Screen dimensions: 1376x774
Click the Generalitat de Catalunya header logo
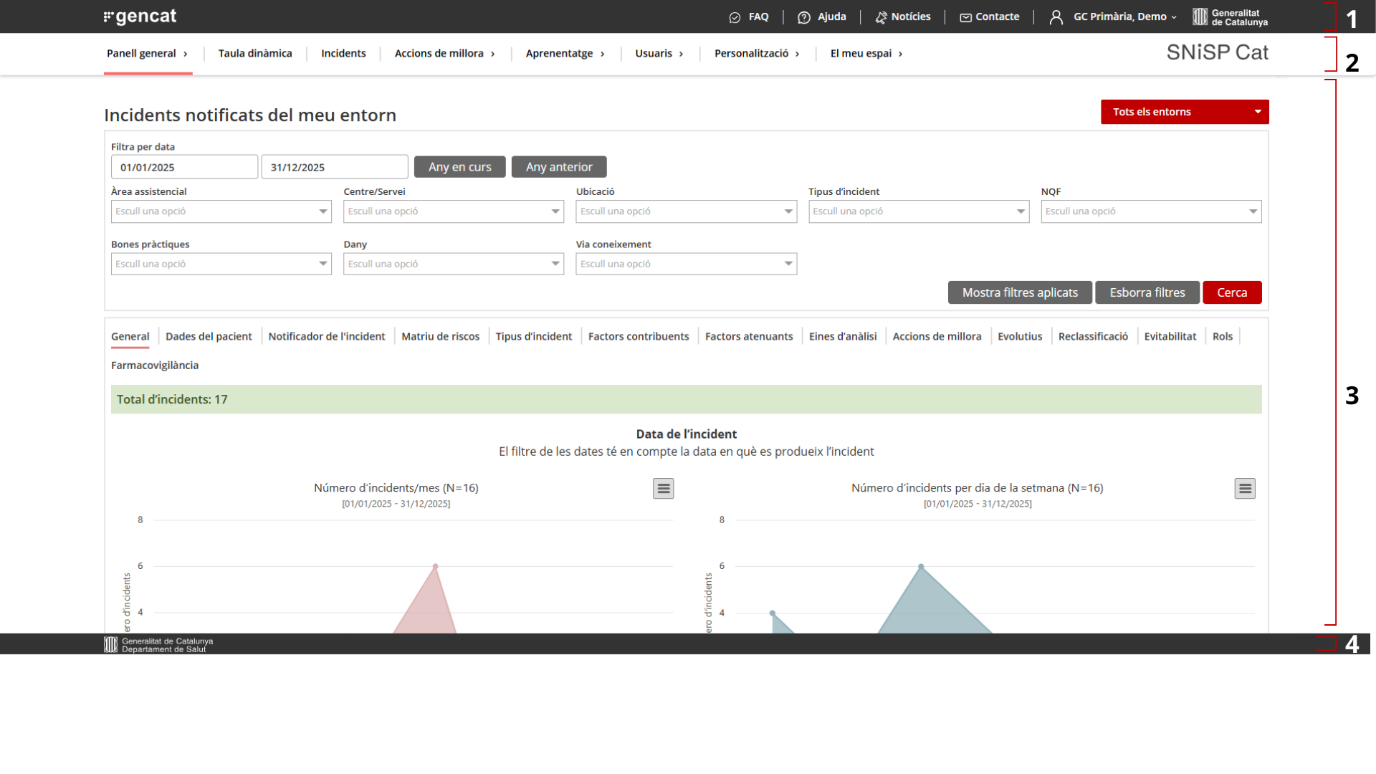pyautogui.click(x=1230, y=17)
